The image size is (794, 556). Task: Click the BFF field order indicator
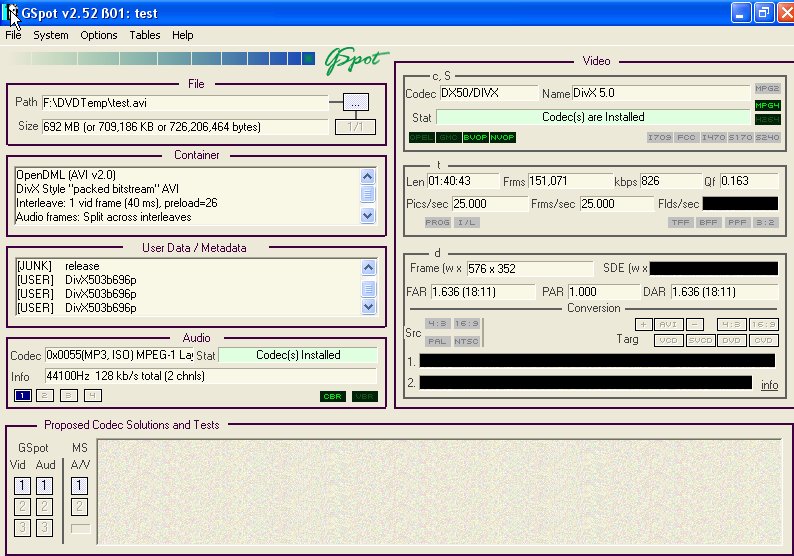(x=708, y=222)
